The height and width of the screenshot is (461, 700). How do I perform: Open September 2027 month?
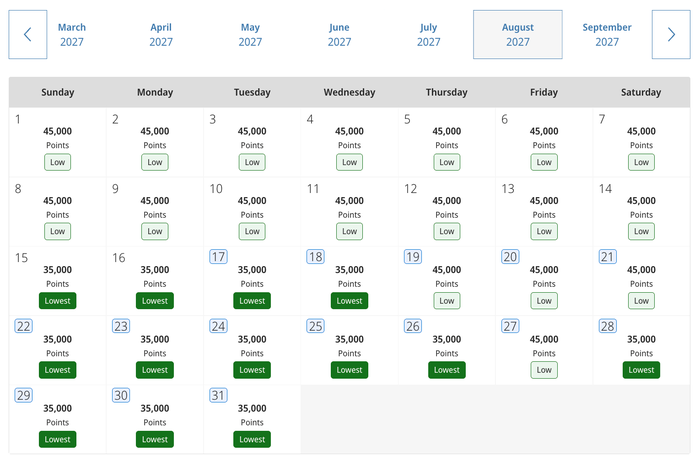coord(607,34)
